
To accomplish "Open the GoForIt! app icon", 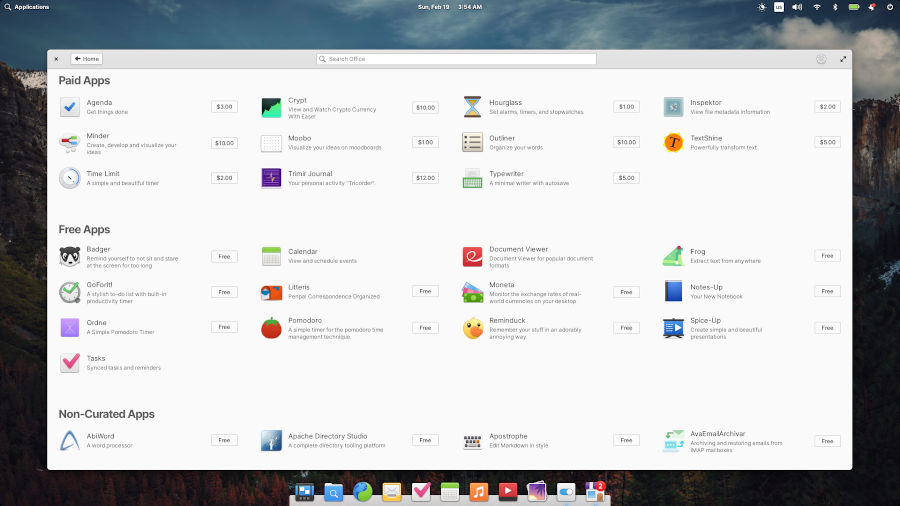I will coord(69,292).
